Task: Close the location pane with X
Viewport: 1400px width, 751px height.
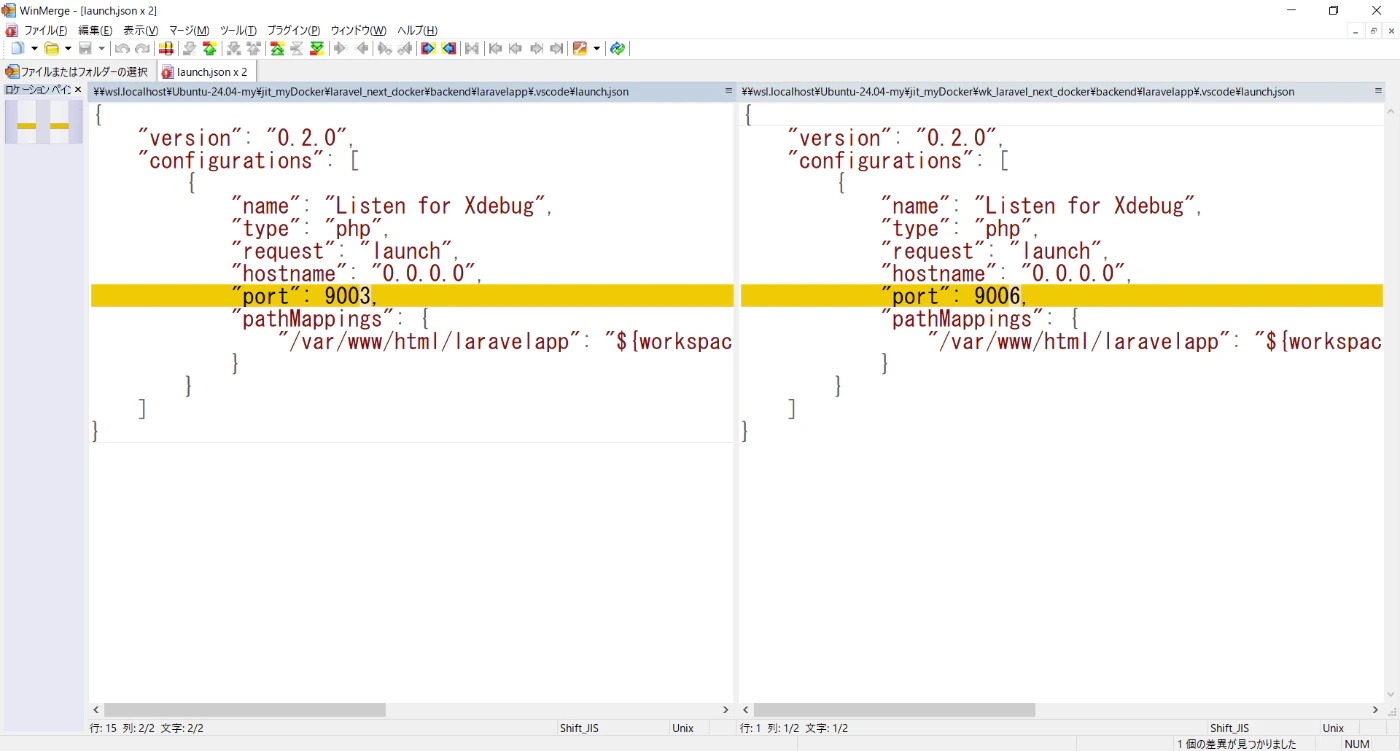Action: pos(78,90)
